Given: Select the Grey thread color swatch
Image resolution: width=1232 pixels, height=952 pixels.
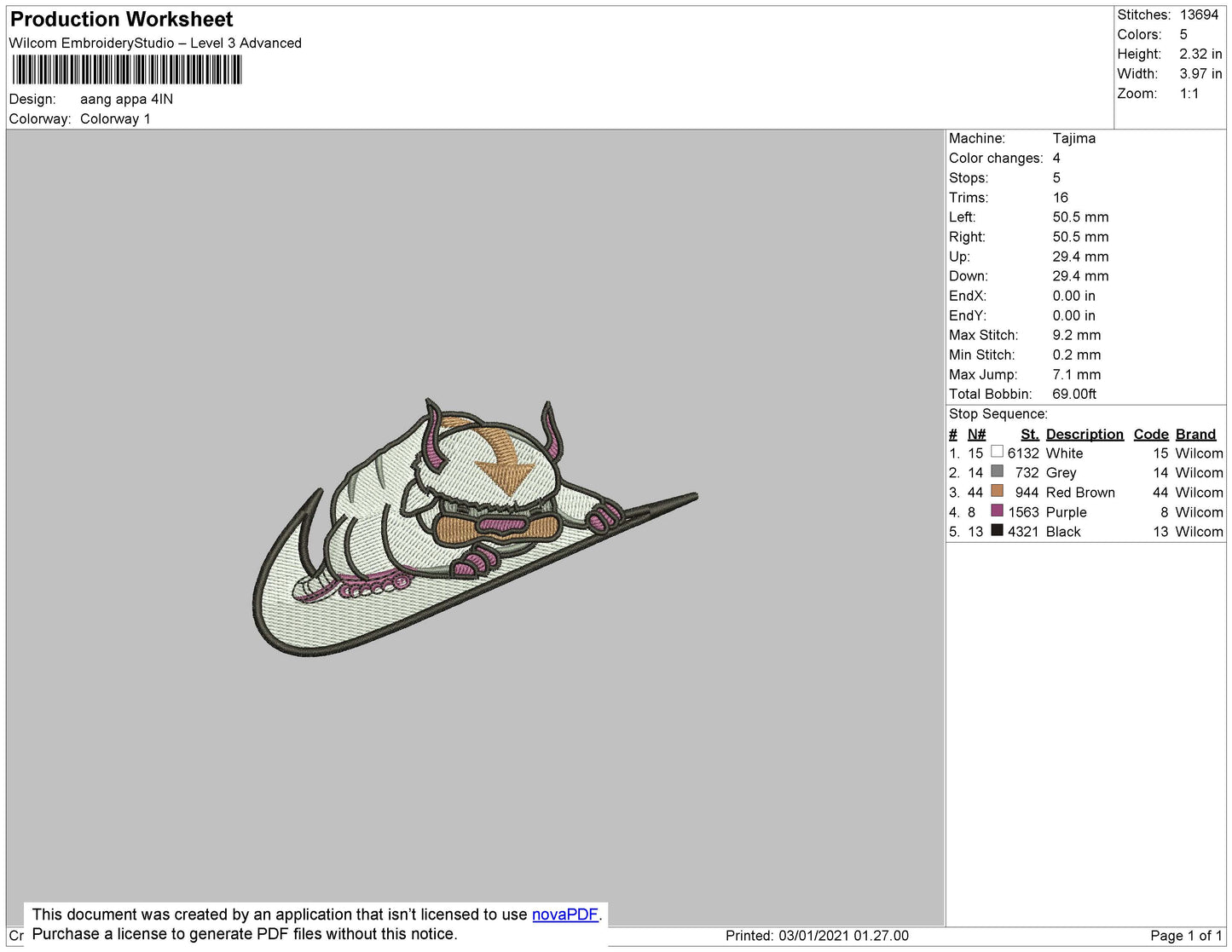Looking at the screenshot, I should [997, 471].
